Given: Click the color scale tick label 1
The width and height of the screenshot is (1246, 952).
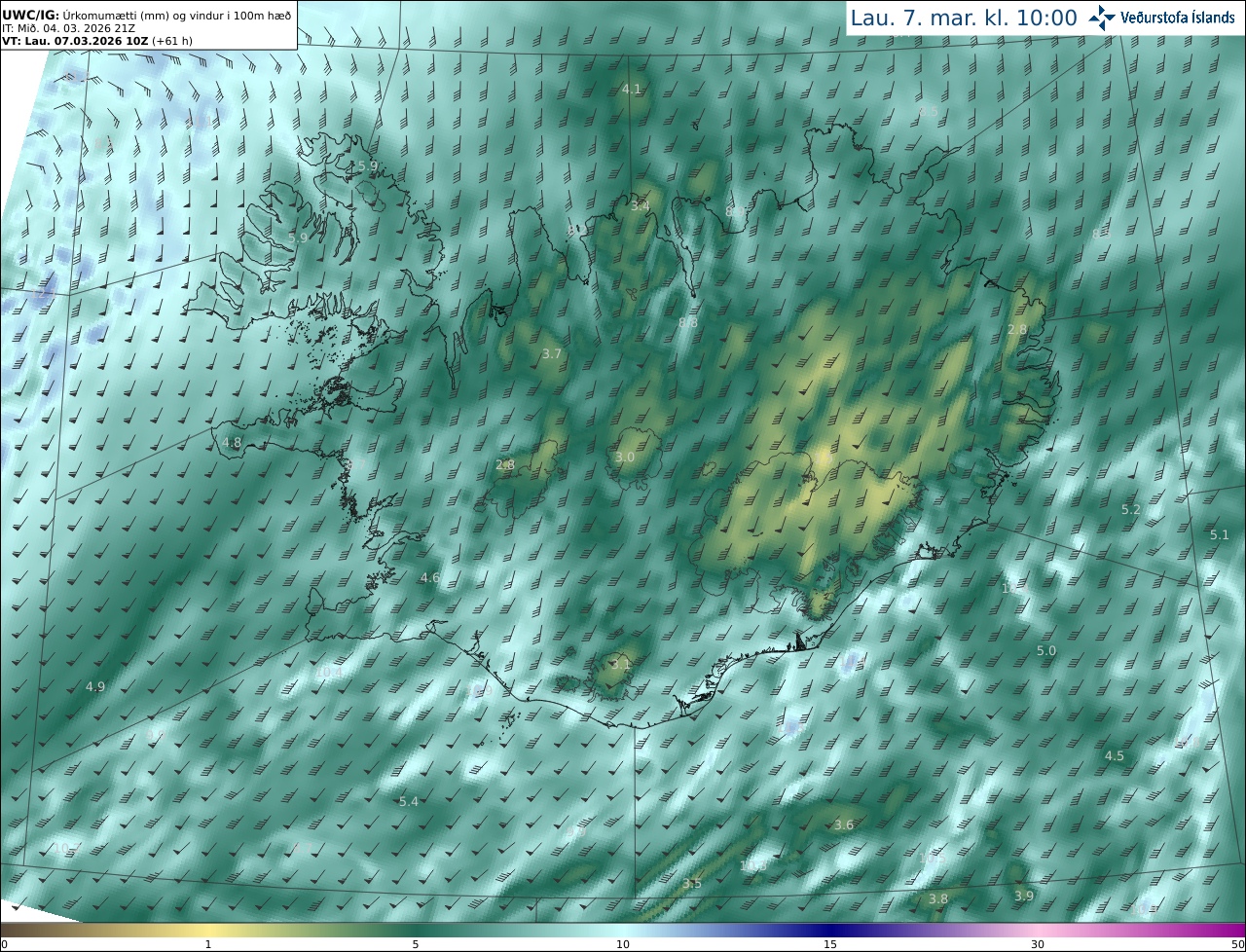Looking at the screenshot, I should (x=208, y=945).
